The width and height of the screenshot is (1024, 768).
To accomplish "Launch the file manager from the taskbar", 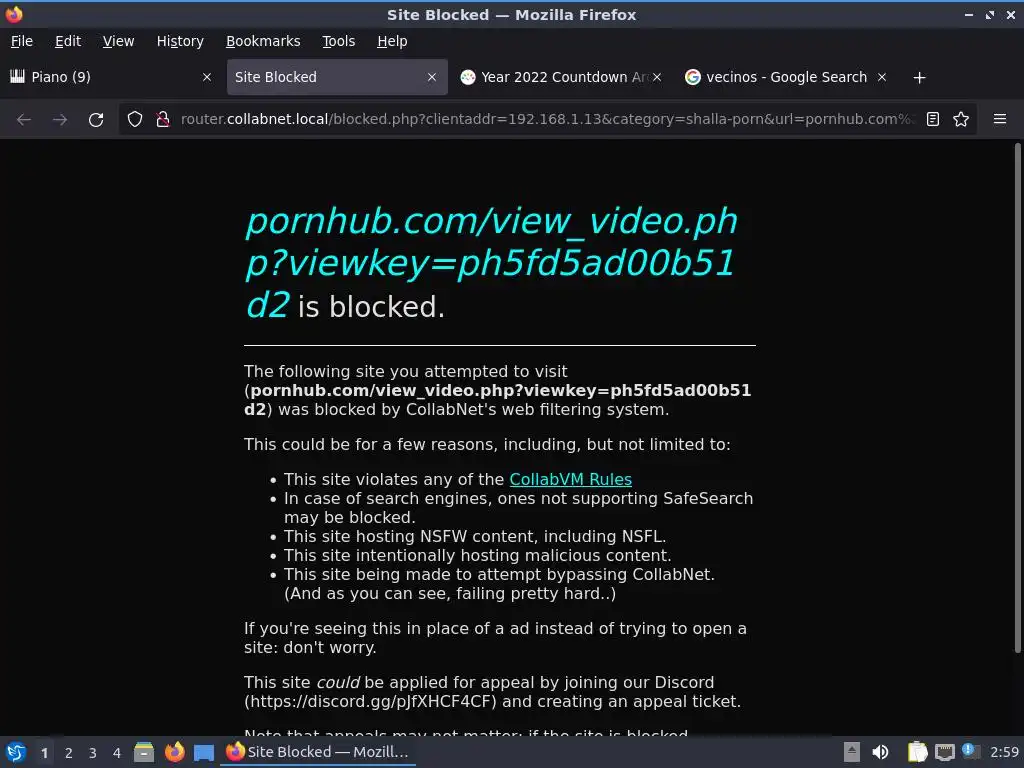I will pyautogui.click(x=144, y=752).
